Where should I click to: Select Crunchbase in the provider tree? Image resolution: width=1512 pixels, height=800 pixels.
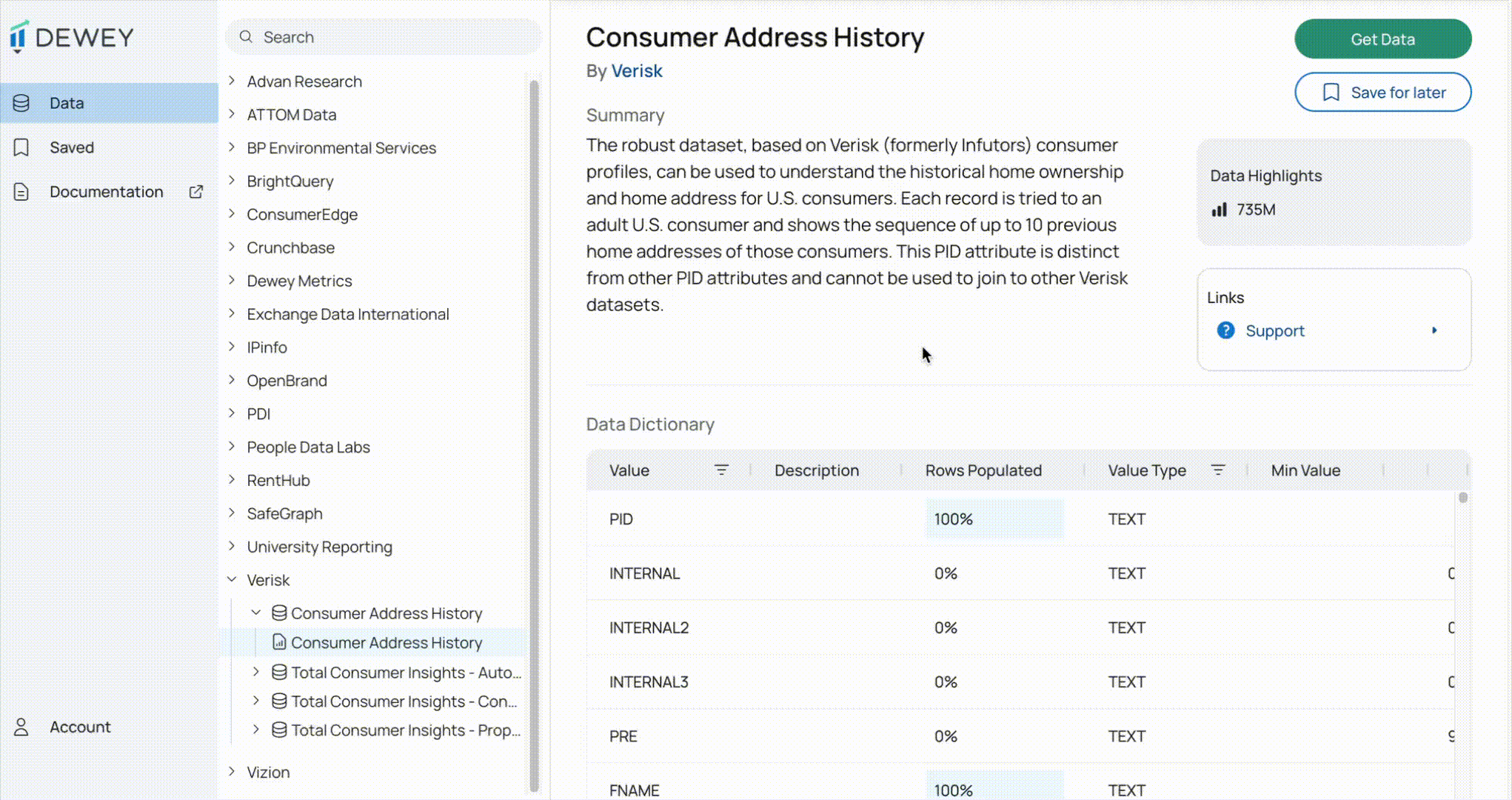[x=291, y=248]
